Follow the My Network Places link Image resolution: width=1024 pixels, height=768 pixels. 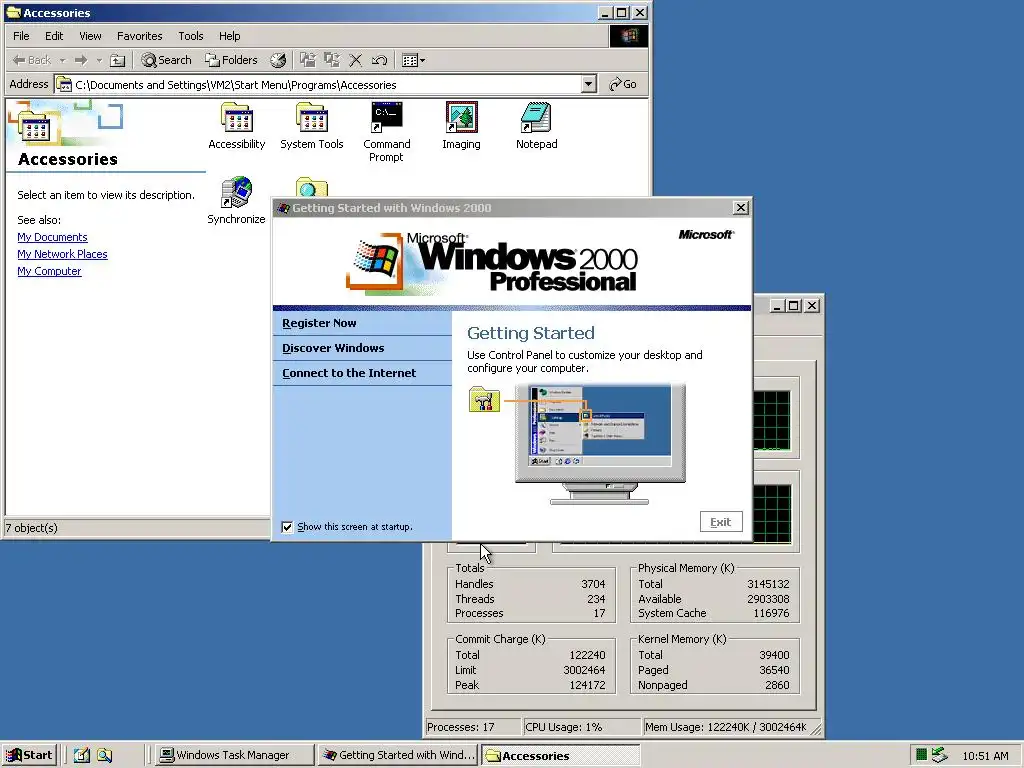click(x=62, y=254)
